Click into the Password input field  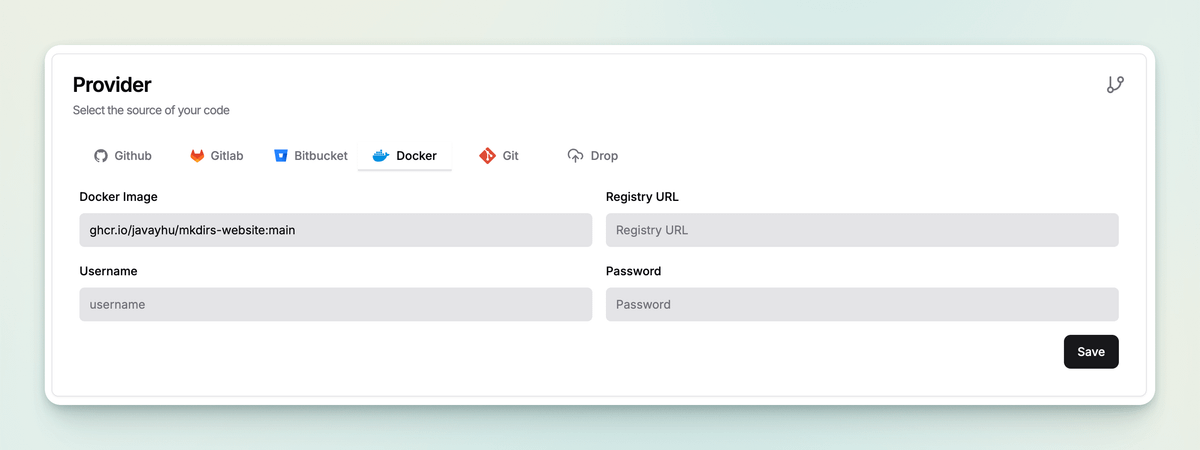click(x=861, y=304)
